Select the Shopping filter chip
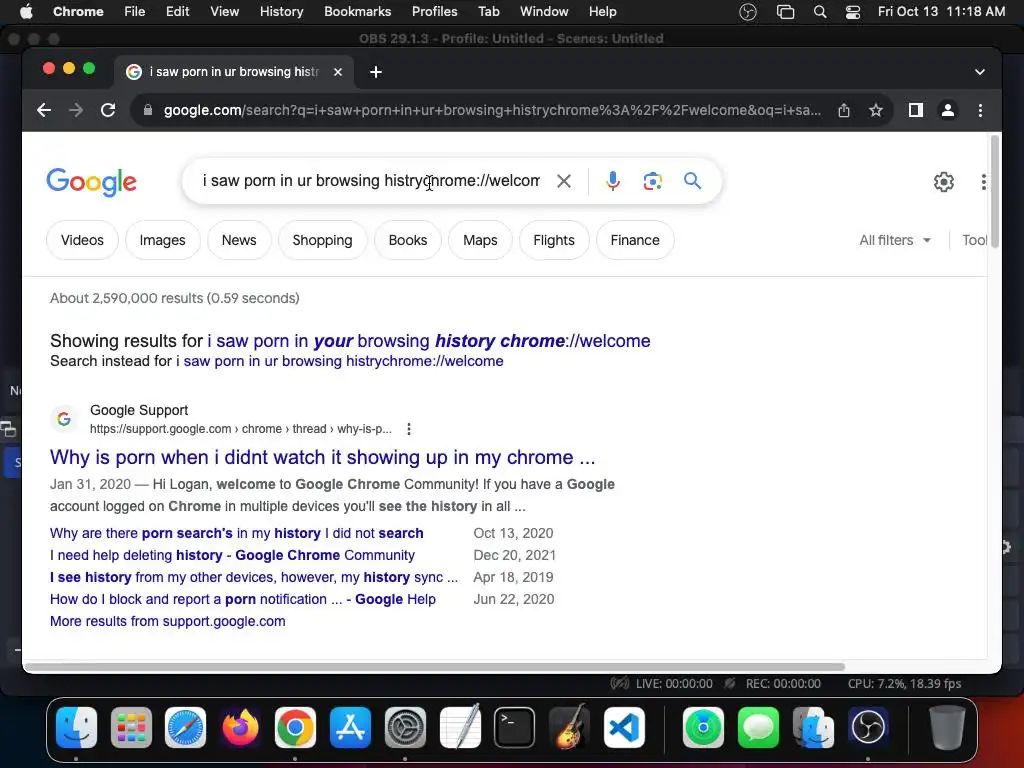Screen dimensions: 1024x768 tap(323, 240)
